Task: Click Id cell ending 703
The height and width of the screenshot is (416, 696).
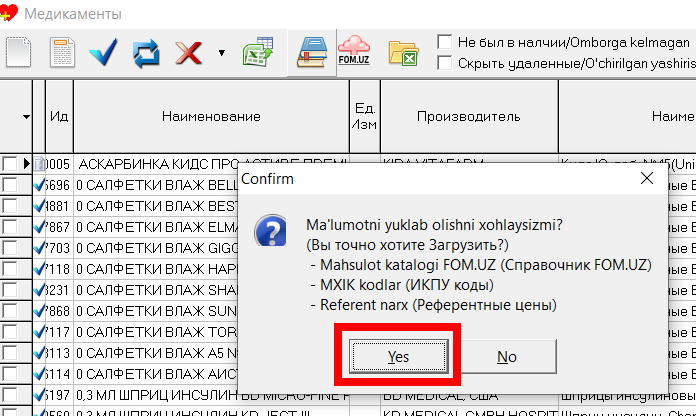Action: pos(59,248)
